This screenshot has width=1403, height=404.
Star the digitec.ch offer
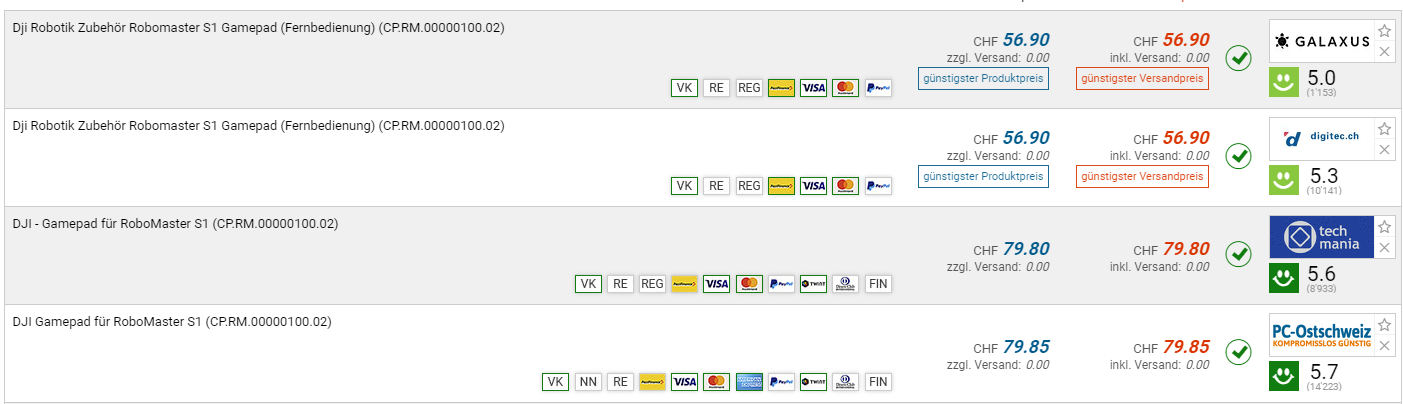pos(1384,129)
